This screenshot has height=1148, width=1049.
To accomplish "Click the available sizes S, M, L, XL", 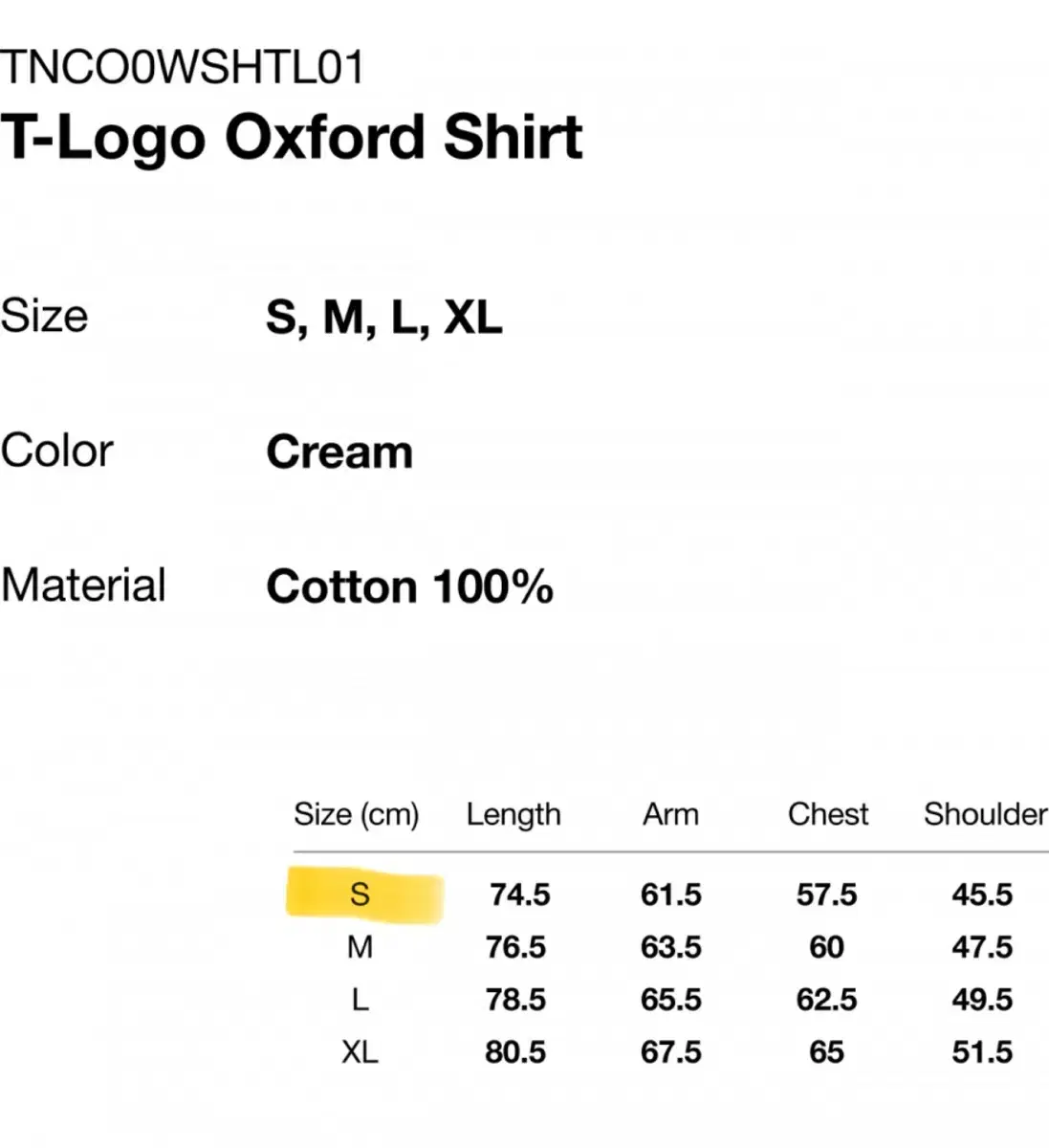I will pos(383,317).
